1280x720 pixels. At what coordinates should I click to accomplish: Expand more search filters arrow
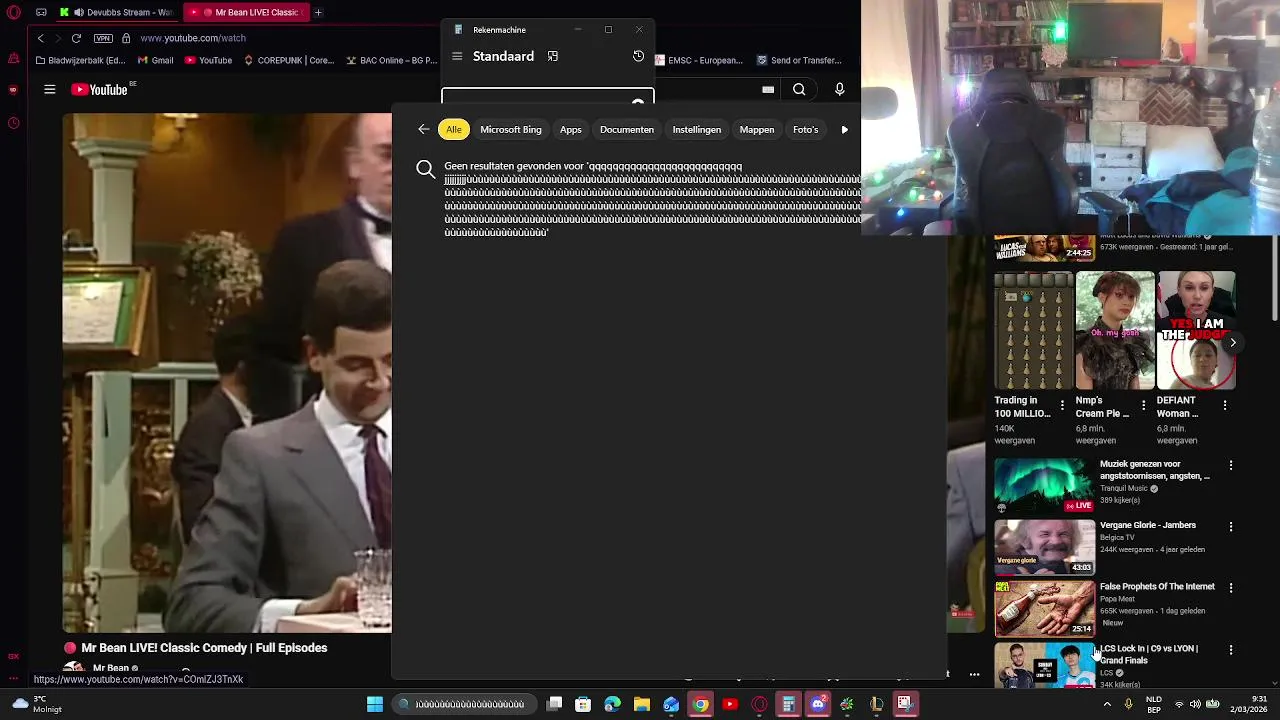tap(845, 129)
